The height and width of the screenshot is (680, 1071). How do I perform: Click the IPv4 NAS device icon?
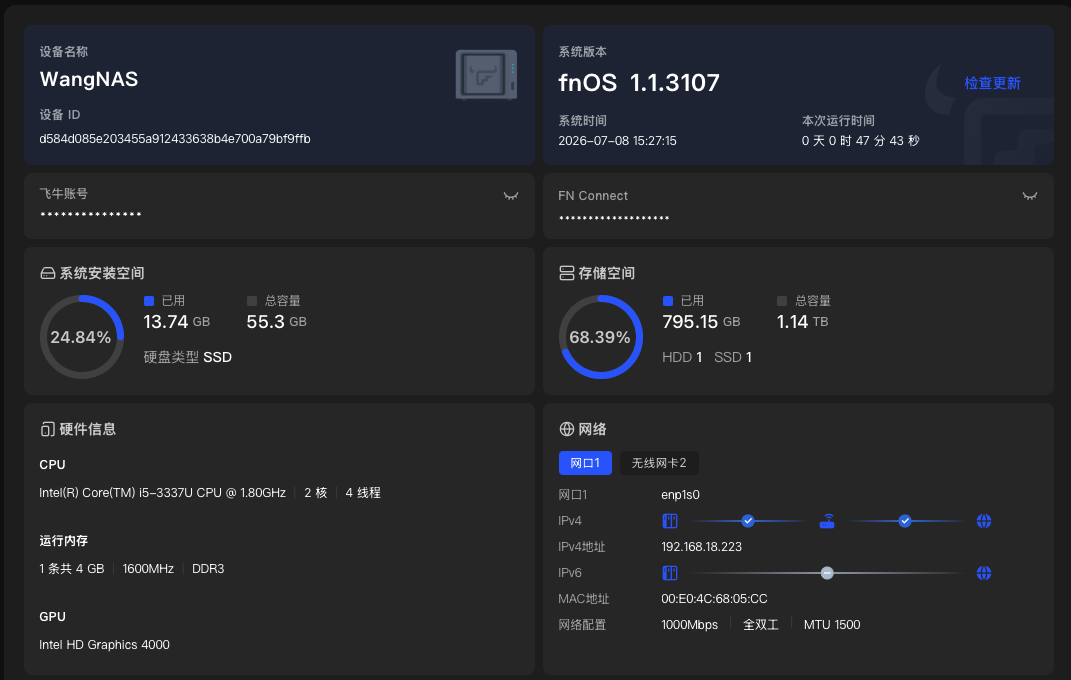pyautogui.click(x=670, y=521)
